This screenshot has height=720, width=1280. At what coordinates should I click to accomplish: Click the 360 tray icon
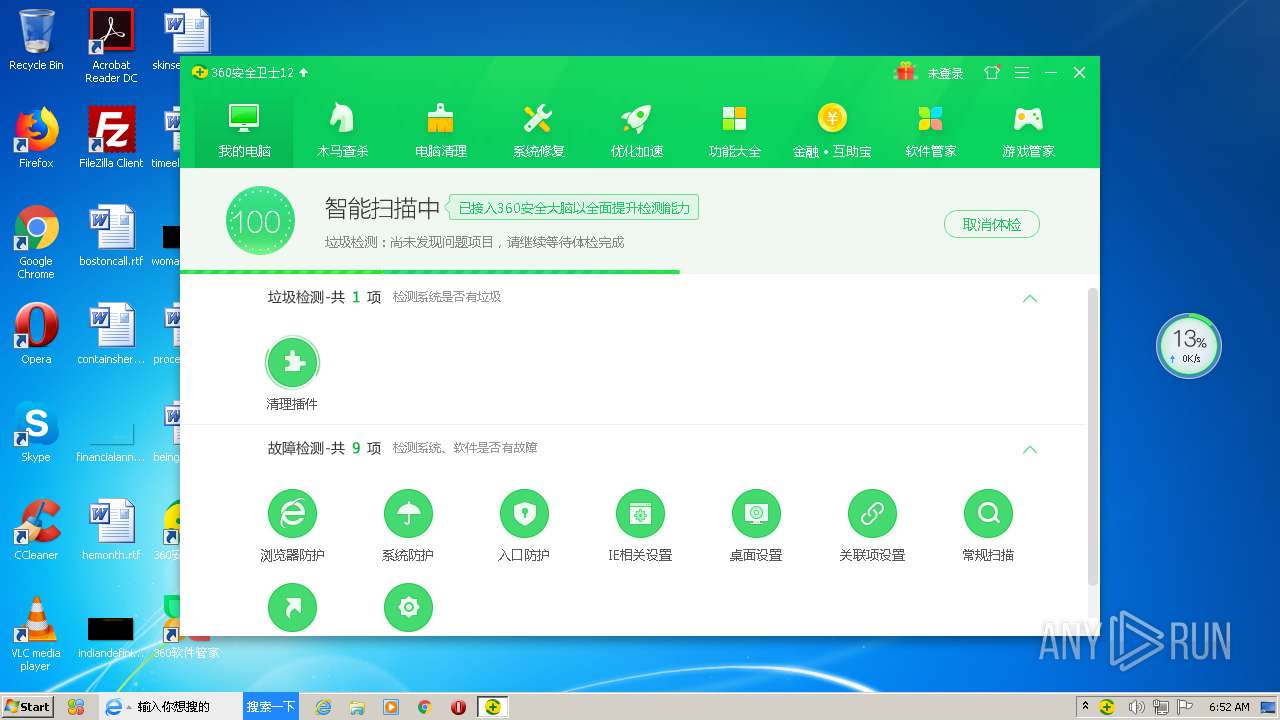point(1107,707)
